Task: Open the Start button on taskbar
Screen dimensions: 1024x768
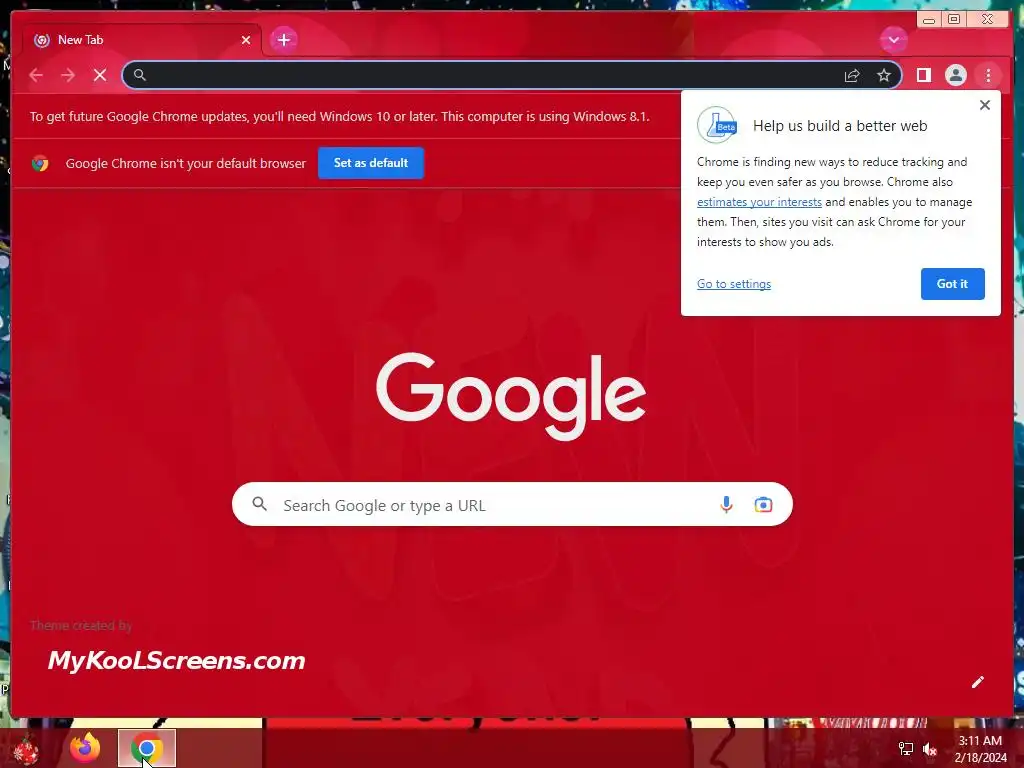Action: [25, 749]
